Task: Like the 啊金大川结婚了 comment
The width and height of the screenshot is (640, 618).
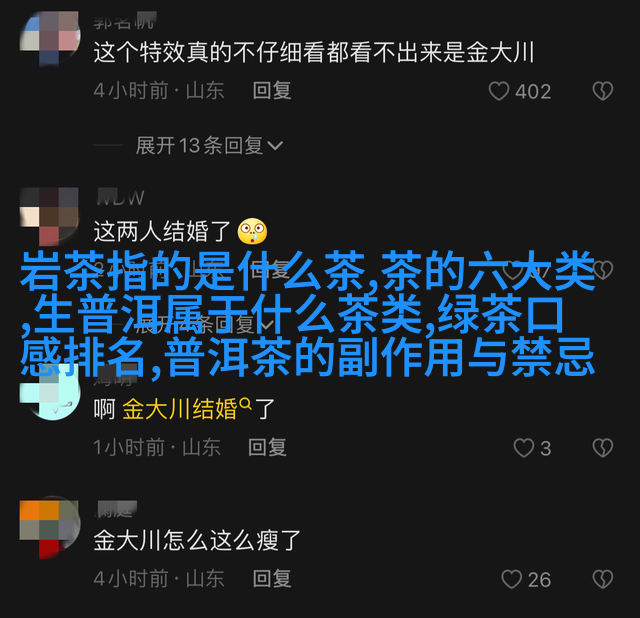Action: 524,448
